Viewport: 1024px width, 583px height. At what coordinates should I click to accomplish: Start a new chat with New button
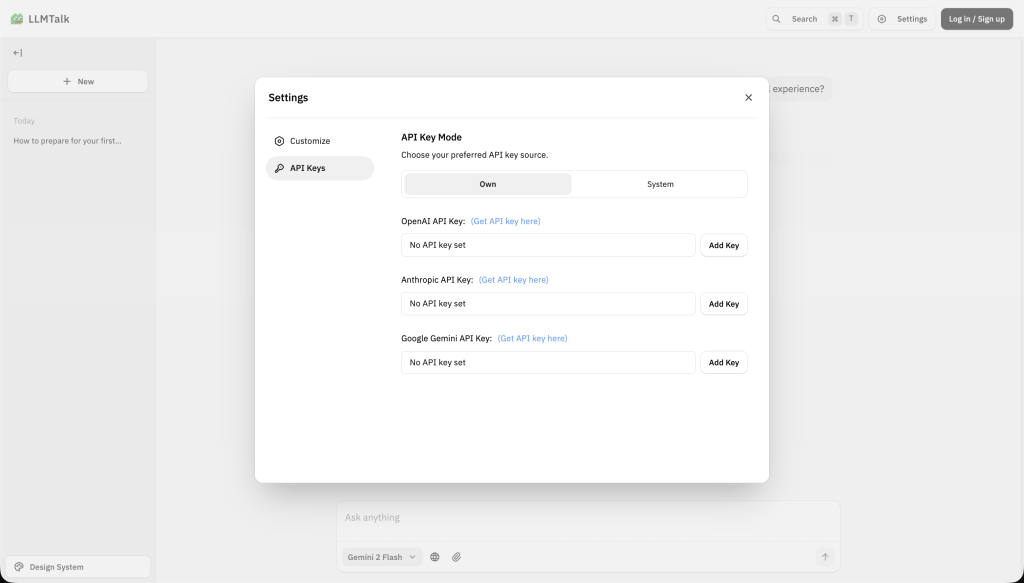click(x=78, y=81)
